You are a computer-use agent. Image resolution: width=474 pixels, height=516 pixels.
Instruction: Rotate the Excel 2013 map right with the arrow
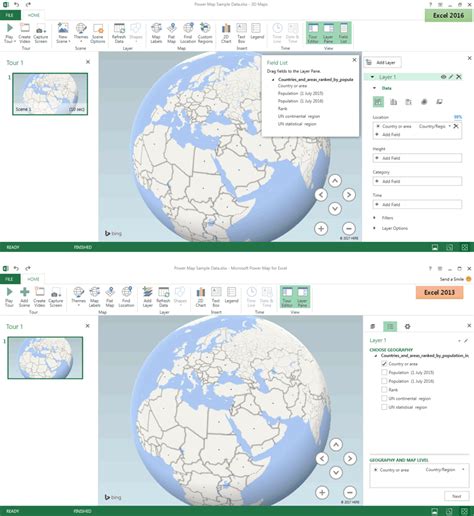350,459
